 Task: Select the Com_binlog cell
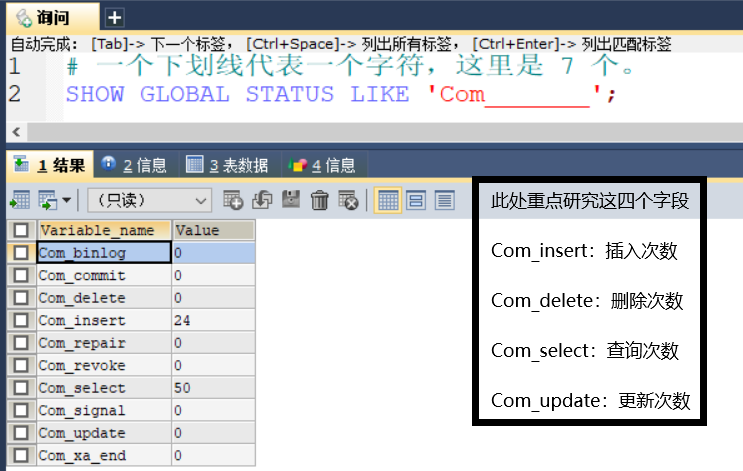104,253
